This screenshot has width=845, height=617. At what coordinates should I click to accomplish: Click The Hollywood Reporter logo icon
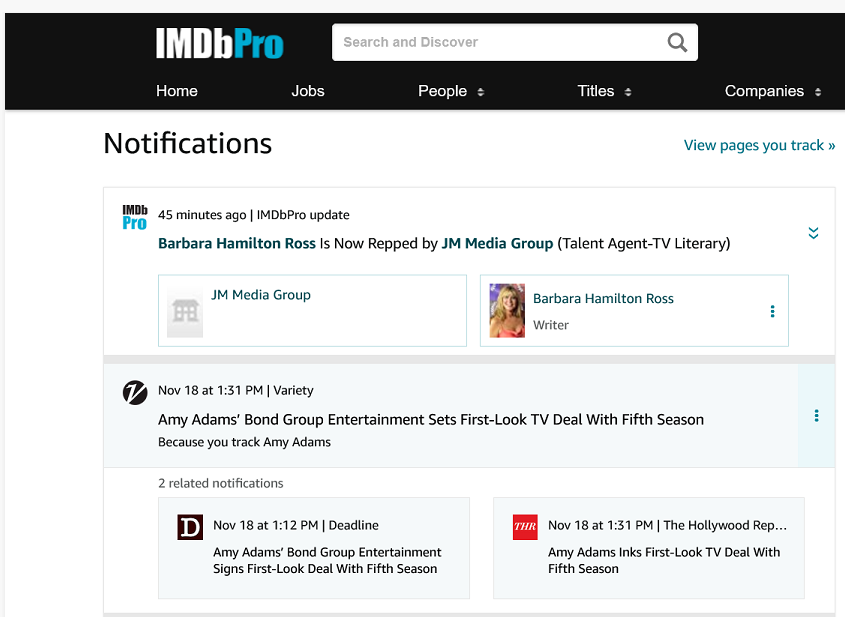[x=524, y=526]
